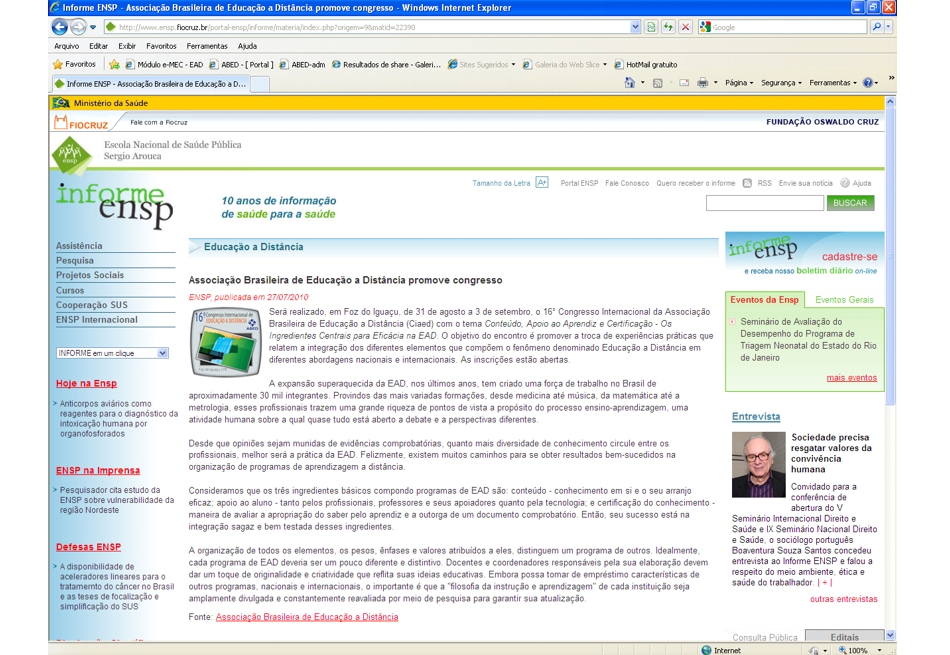Image resolution: width=950 pixels, height=655 pixels.
Task: Open Assistência in the left menu
Action: pos(79,245)
